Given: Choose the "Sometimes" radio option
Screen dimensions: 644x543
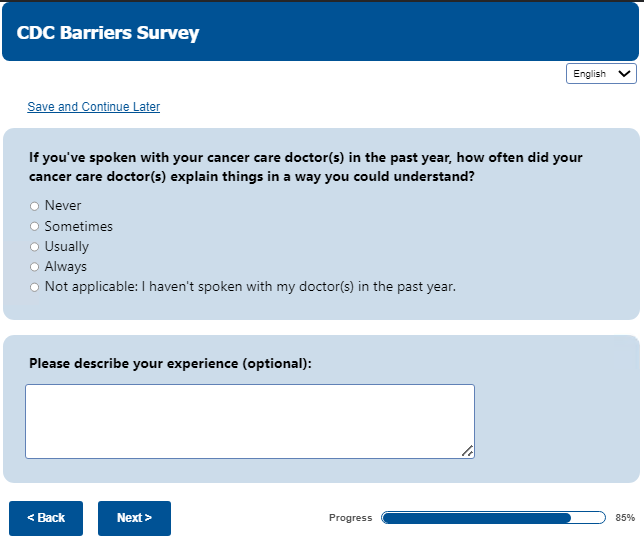Looking at the screenshot, I should click(34, 226).
